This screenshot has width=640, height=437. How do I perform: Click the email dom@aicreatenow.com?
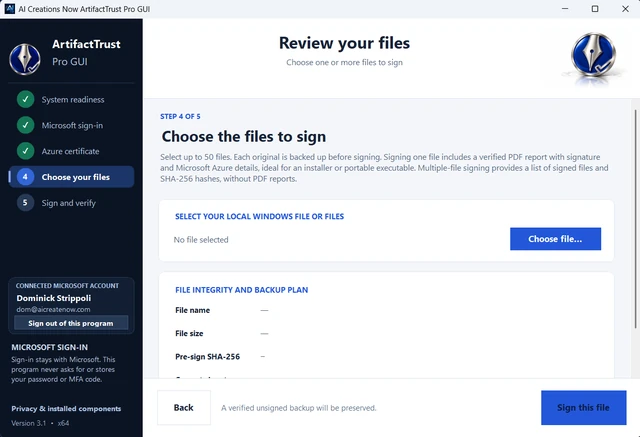click(x=53, y=309)
